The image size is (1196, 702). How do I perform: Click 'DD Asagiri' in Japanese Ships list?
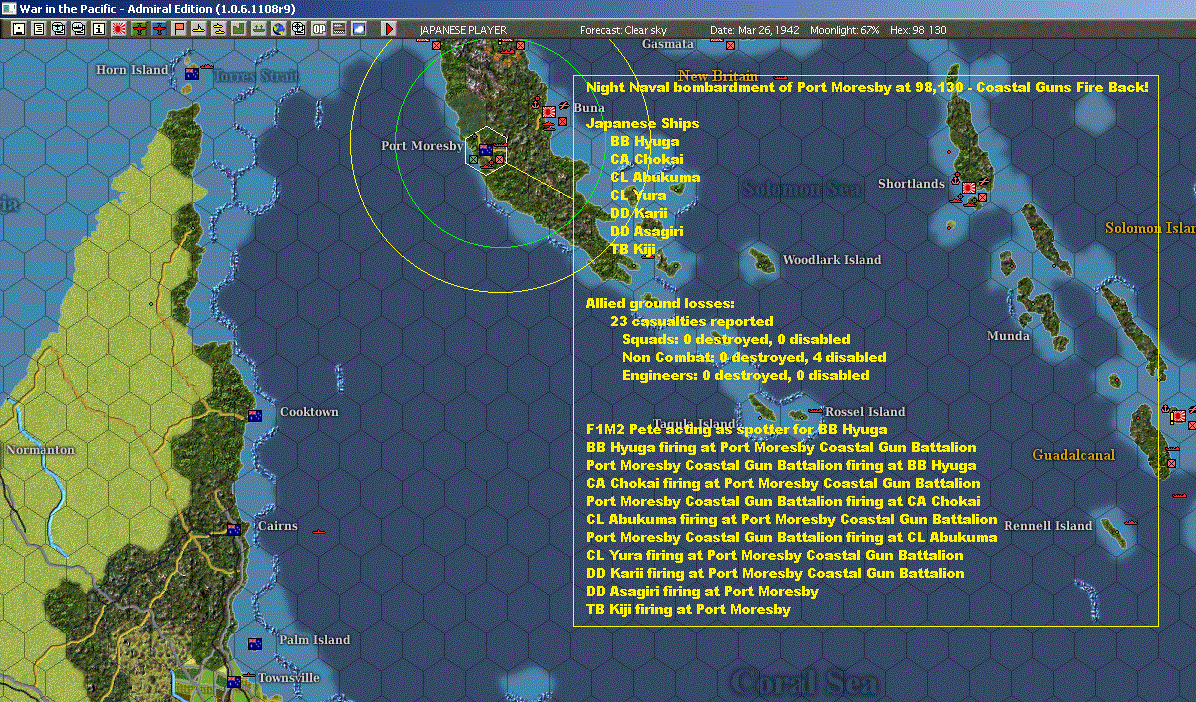647,231
